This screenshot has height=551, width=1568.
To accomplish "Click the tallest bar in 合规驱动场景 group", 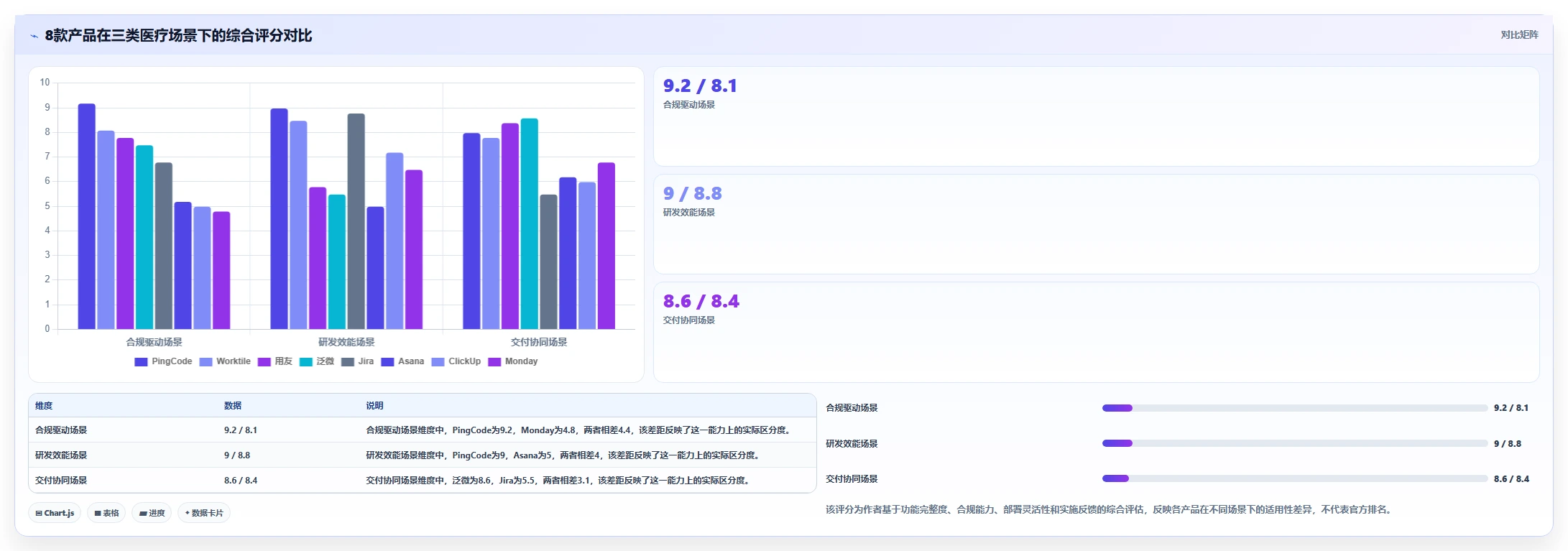I will [86, 216].
